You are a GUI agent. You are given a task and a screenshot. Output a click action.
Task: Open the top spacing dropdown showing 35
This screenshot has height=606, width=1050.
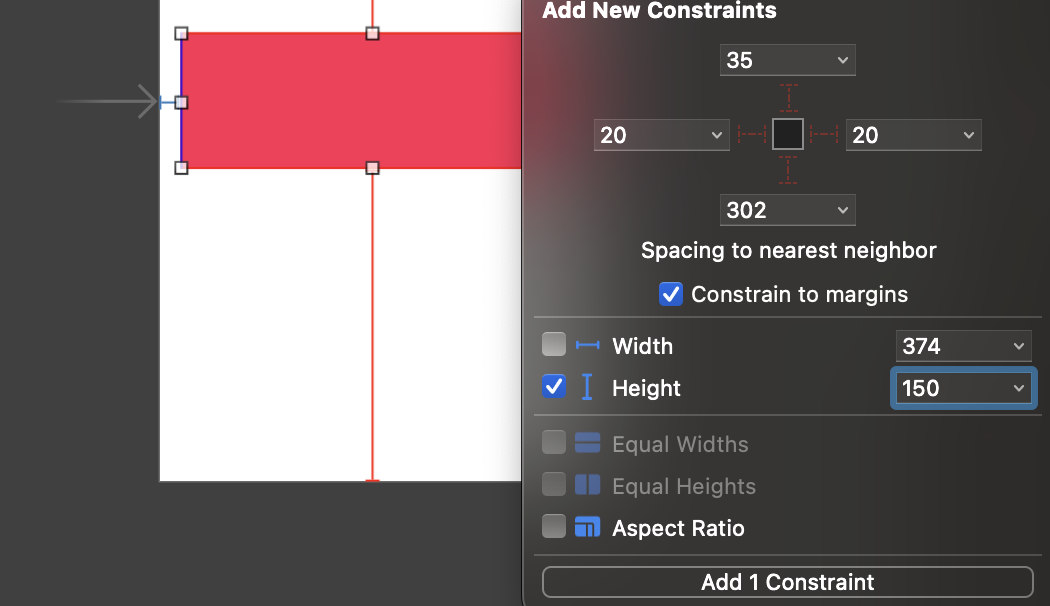click(x=842, y=60)
